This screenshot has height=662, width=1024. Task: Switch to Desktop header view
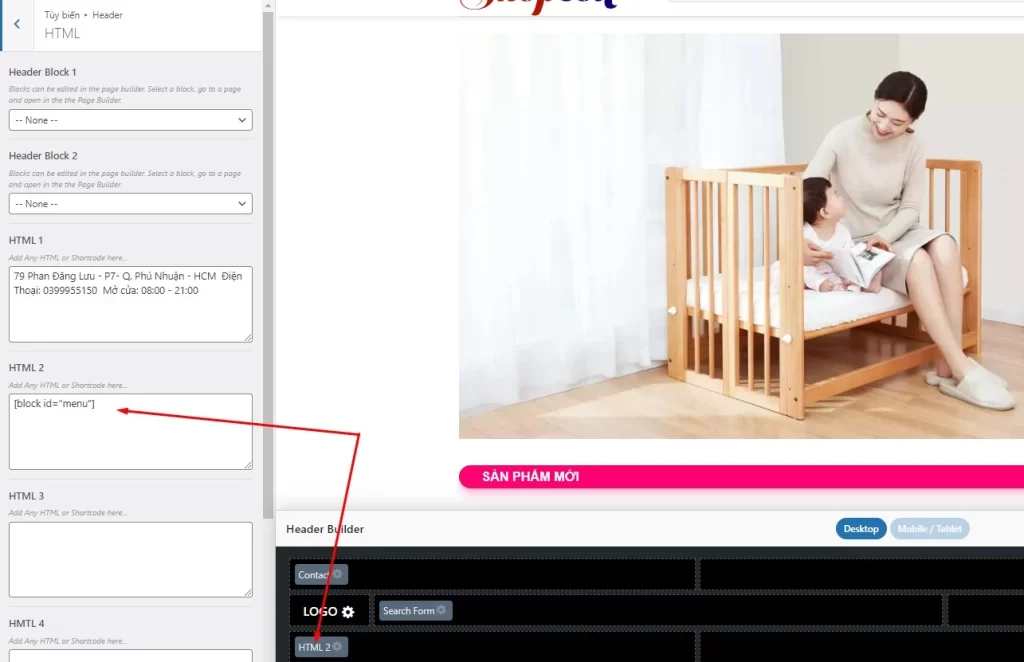click(x=860, y=529)
